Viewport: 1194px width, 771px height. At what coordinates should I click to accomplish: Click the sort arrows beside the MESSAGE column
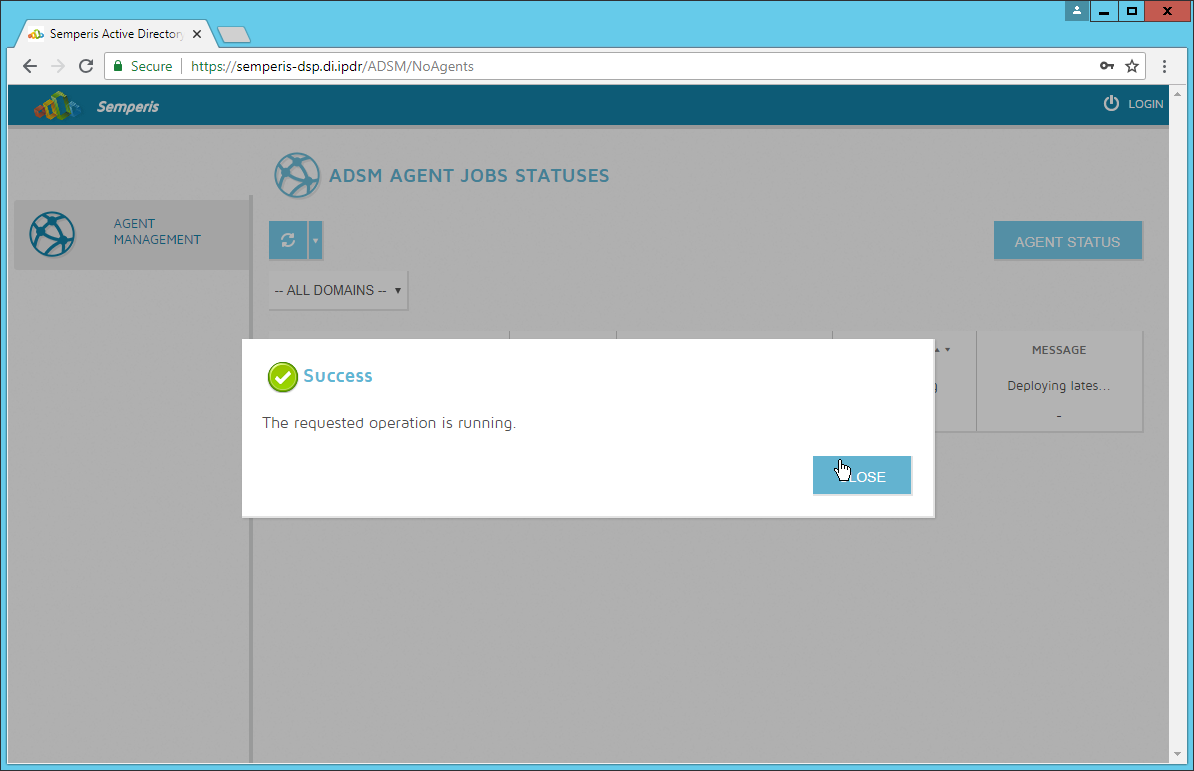(x=942, y=350)
